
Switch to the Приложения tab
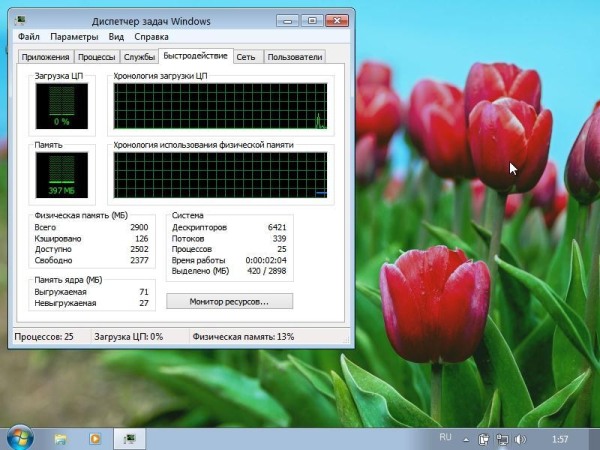pos(46,58)
